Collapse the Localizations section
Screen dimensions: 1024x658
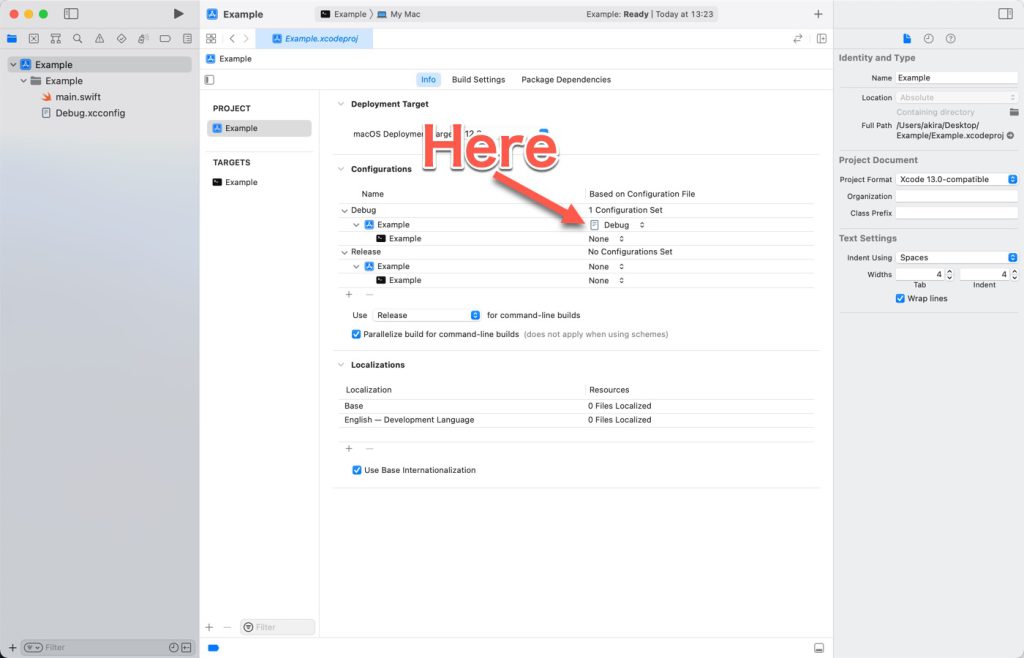click(340, 365)
